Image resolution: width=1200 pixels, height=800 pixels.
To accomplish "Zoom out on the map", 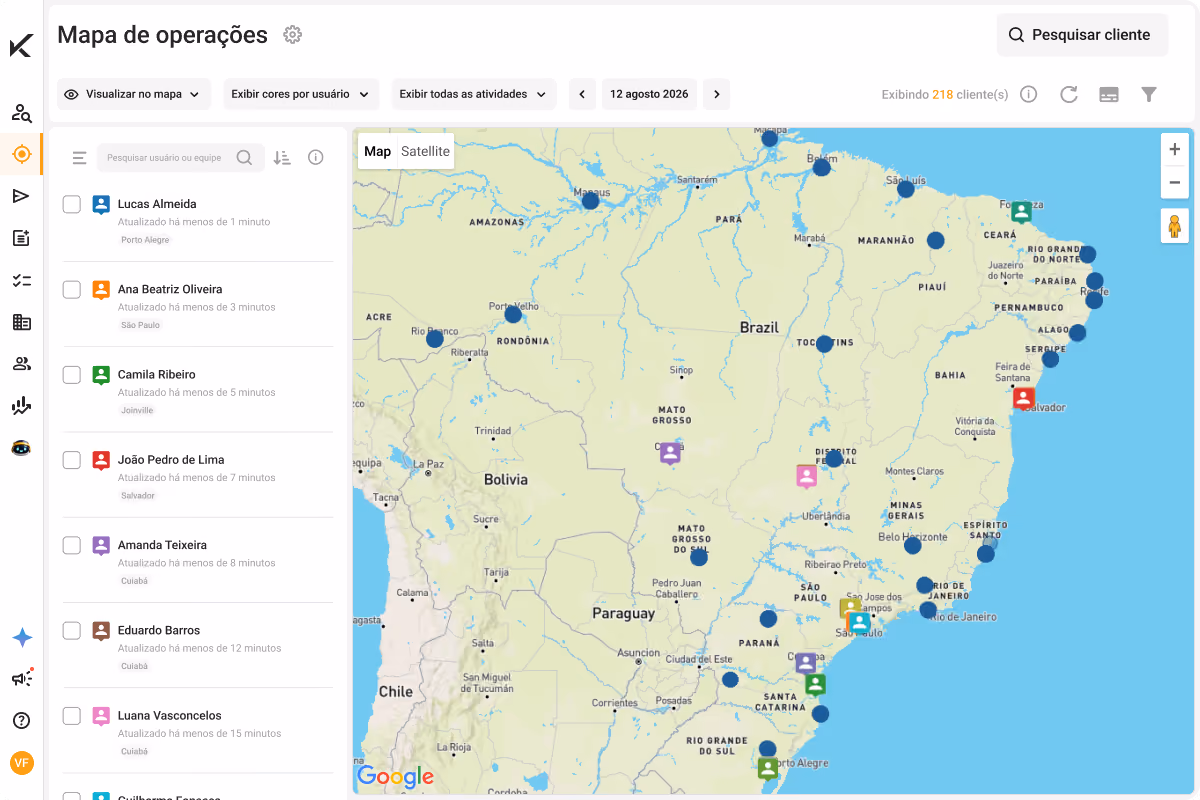I will (1175, 183).
